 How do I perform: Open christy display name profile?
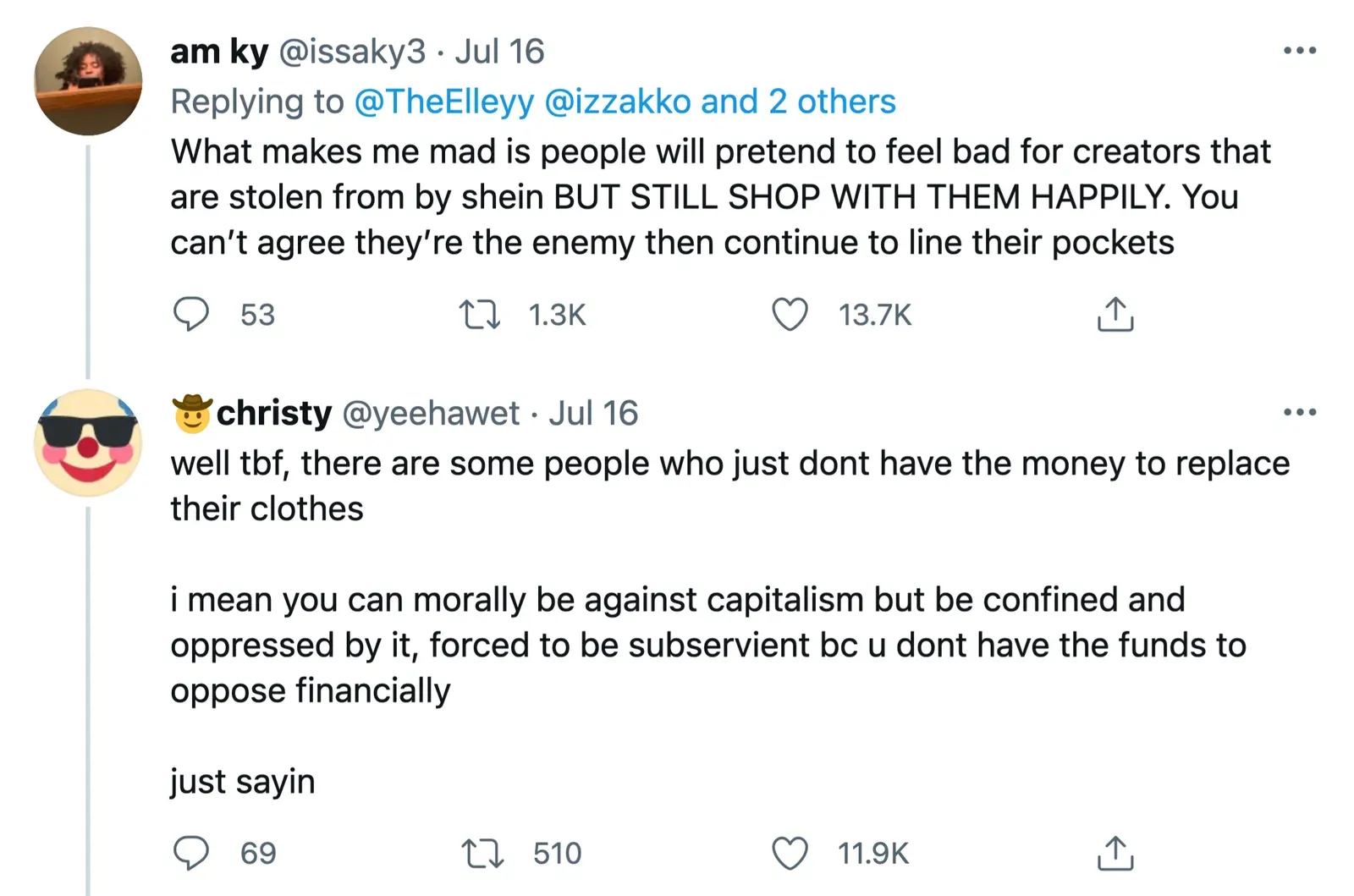click(x=273, y=413)
